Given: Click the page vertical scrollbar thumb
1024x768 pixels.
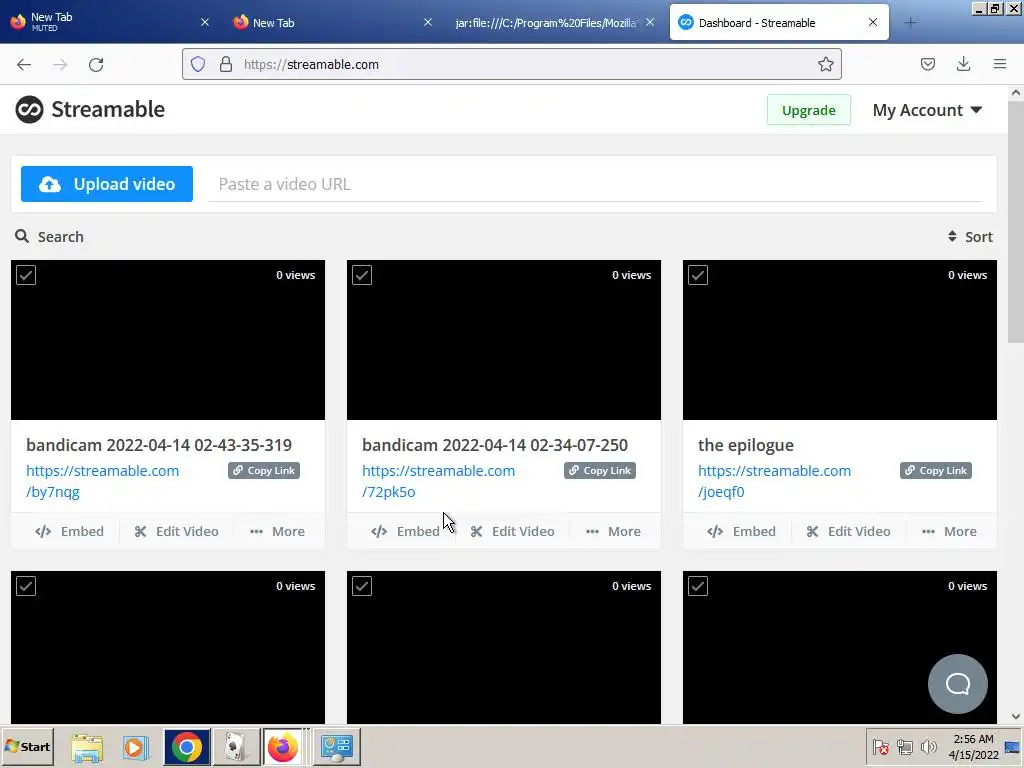Looking at the screenshot, I should pos(1016,222).
